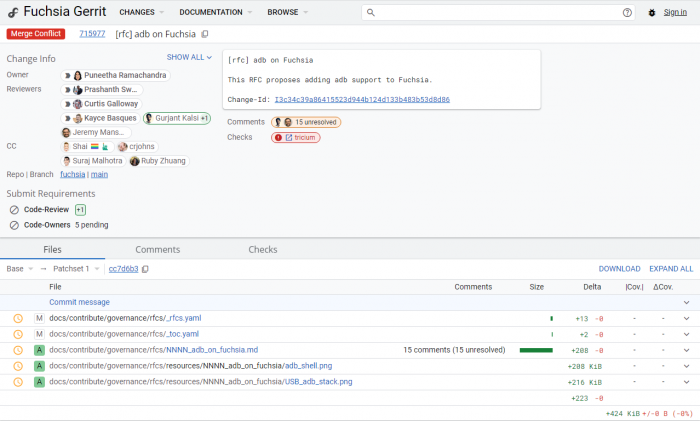Click the Added status badge for adb_shell.png
700x421 pixels.
pos(39,366)
